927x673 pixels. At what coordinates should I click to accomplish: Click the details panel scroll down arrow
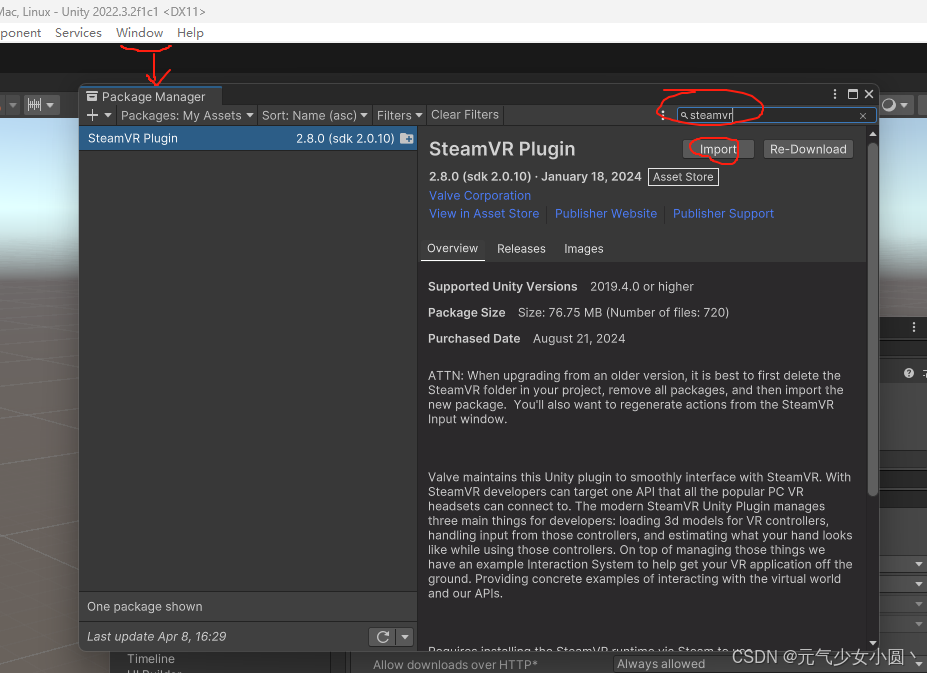coord(873,643)
